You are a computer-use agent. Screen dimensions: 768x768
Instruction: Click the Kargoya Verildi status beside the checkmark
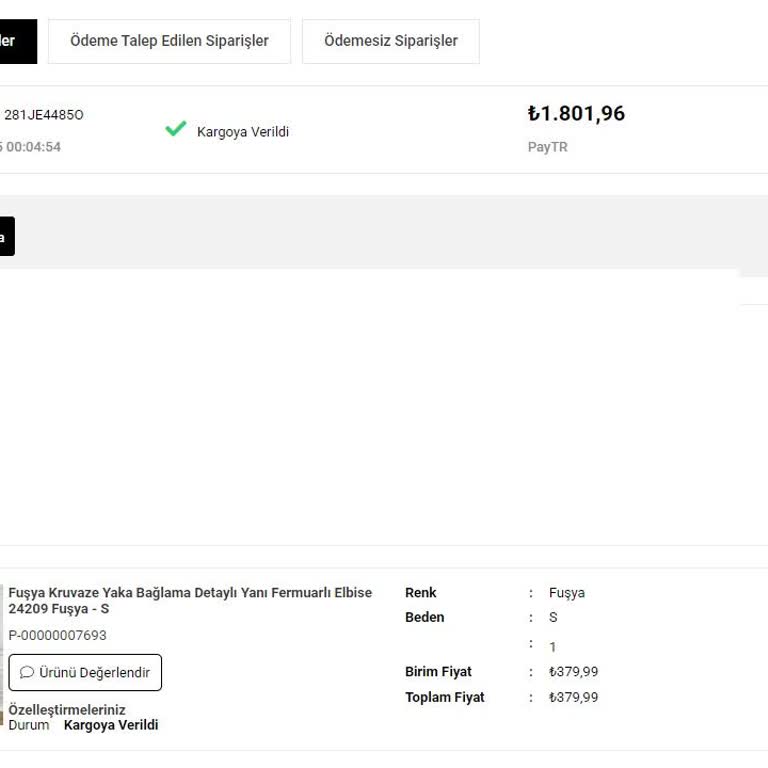pyautogui.click(x=243, y=132)
